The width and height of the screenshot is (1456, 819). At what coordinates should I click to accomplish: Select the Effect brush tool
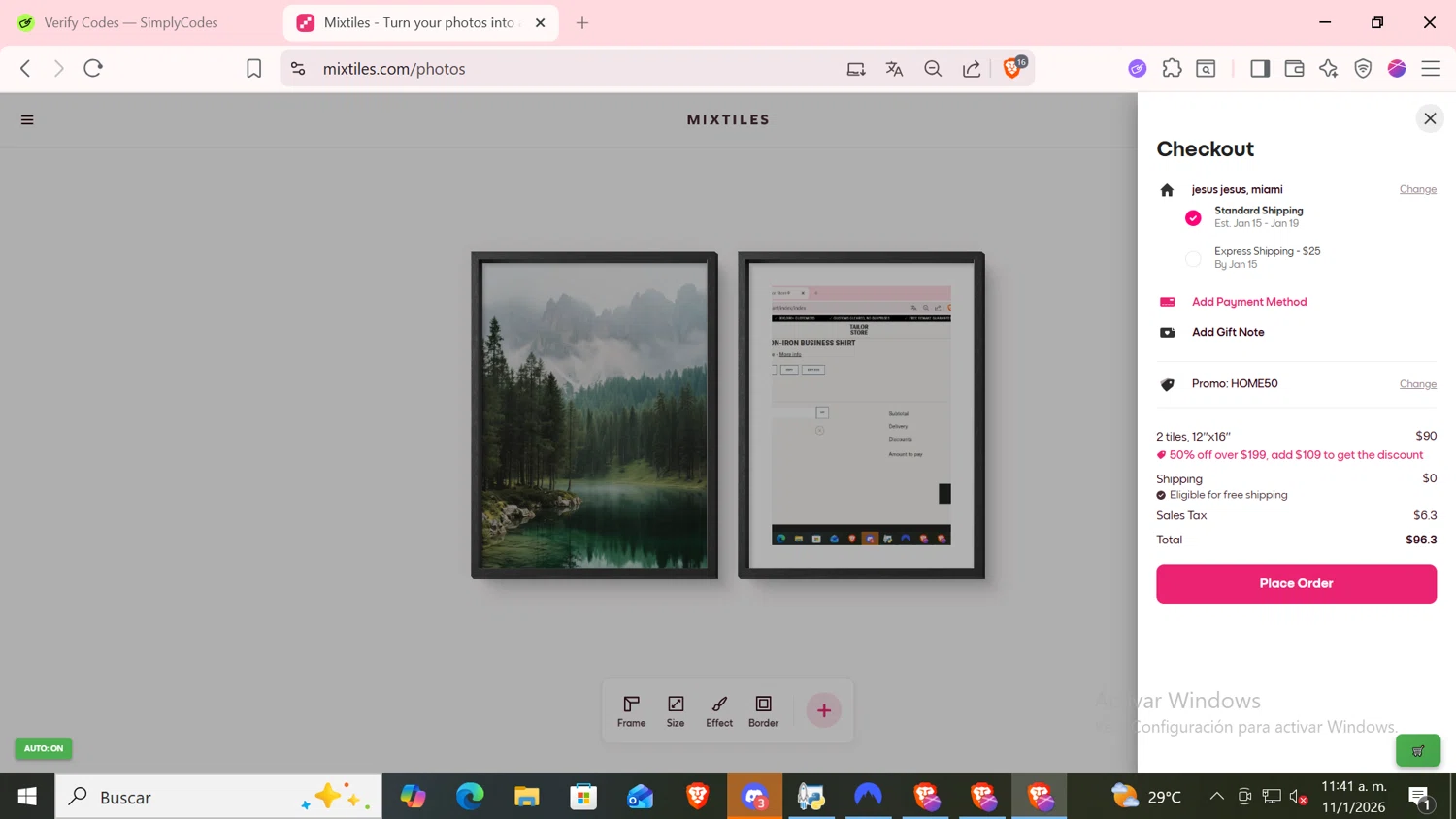pyautogui.click(x=719, y=710)
